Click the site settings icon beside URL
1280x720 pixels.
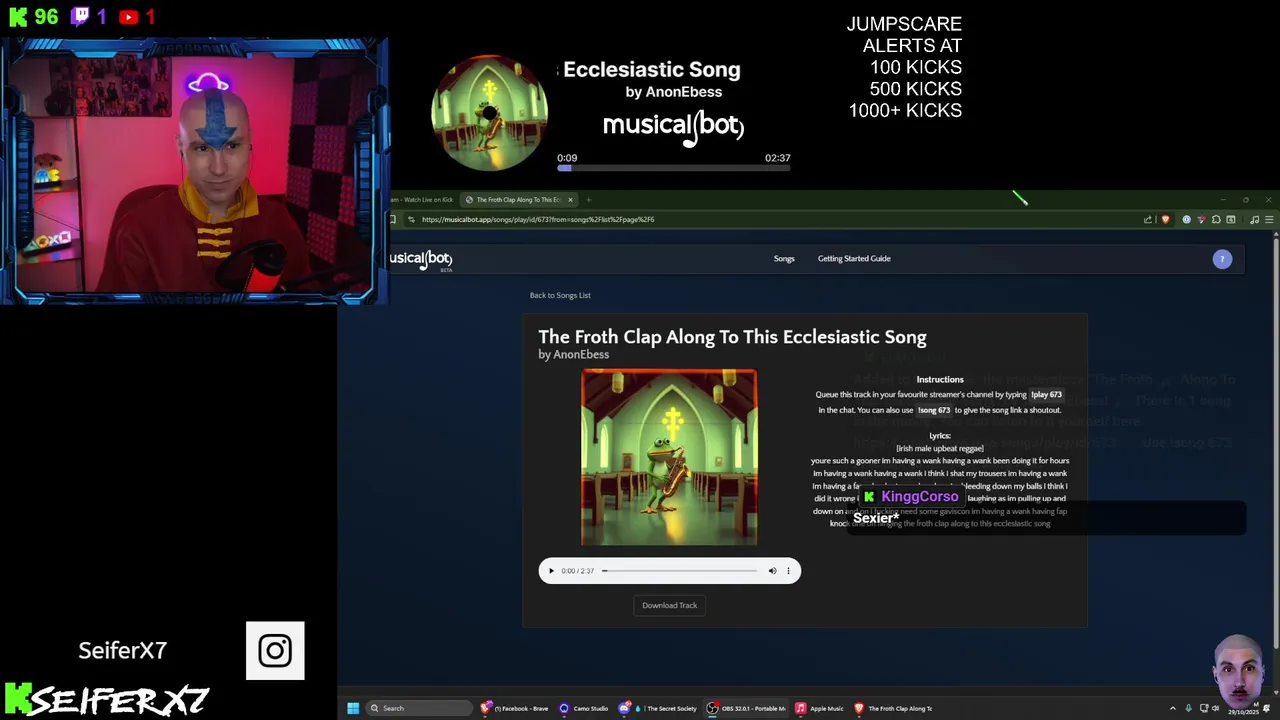click(410, 219)
